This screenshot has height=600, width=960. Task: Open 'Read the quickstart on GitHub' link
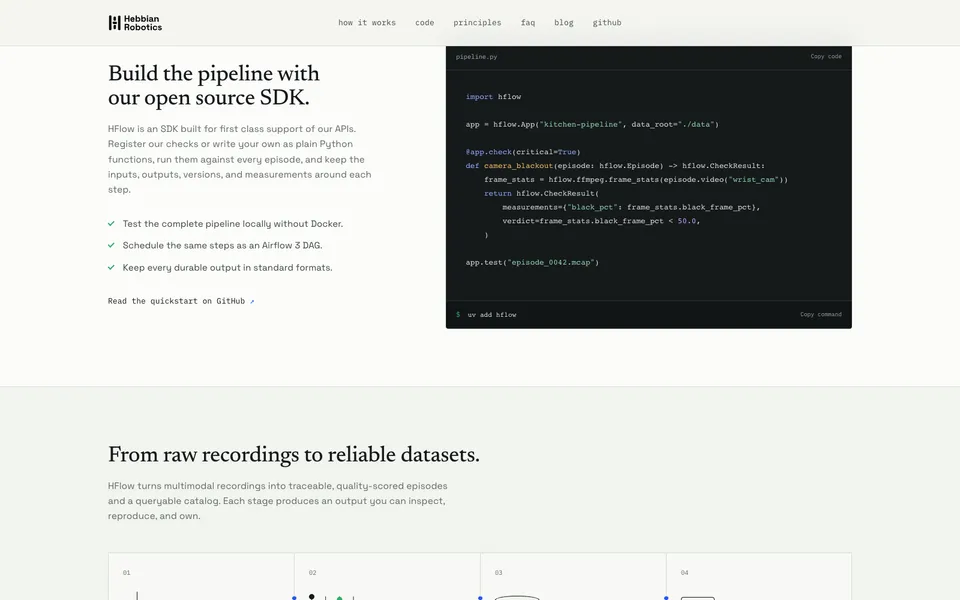pyautogui.click(x=181, y=301)
